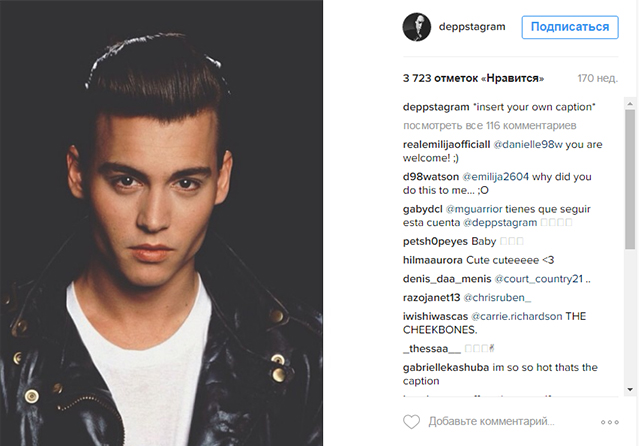Screen dimensions: 639x446
Task: Click the comments scrollbar thumb
Action: pyautogui.click(x=630, y=179)
